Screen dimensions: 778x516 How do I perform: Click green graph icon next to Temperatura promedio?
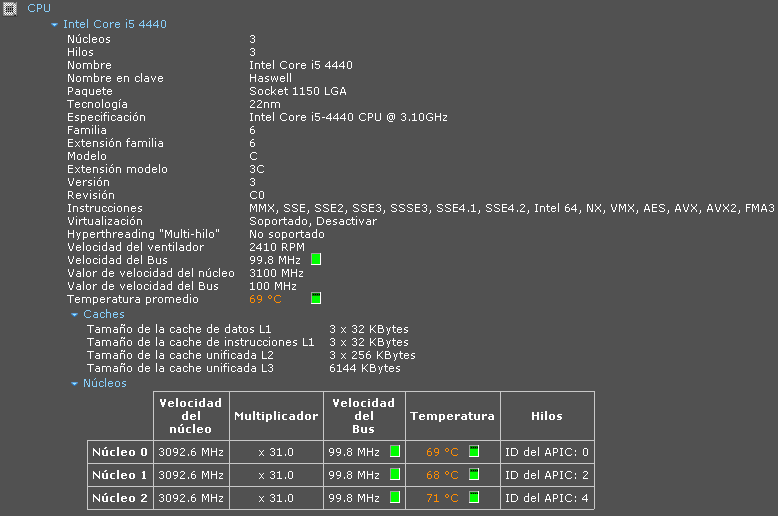316,298
